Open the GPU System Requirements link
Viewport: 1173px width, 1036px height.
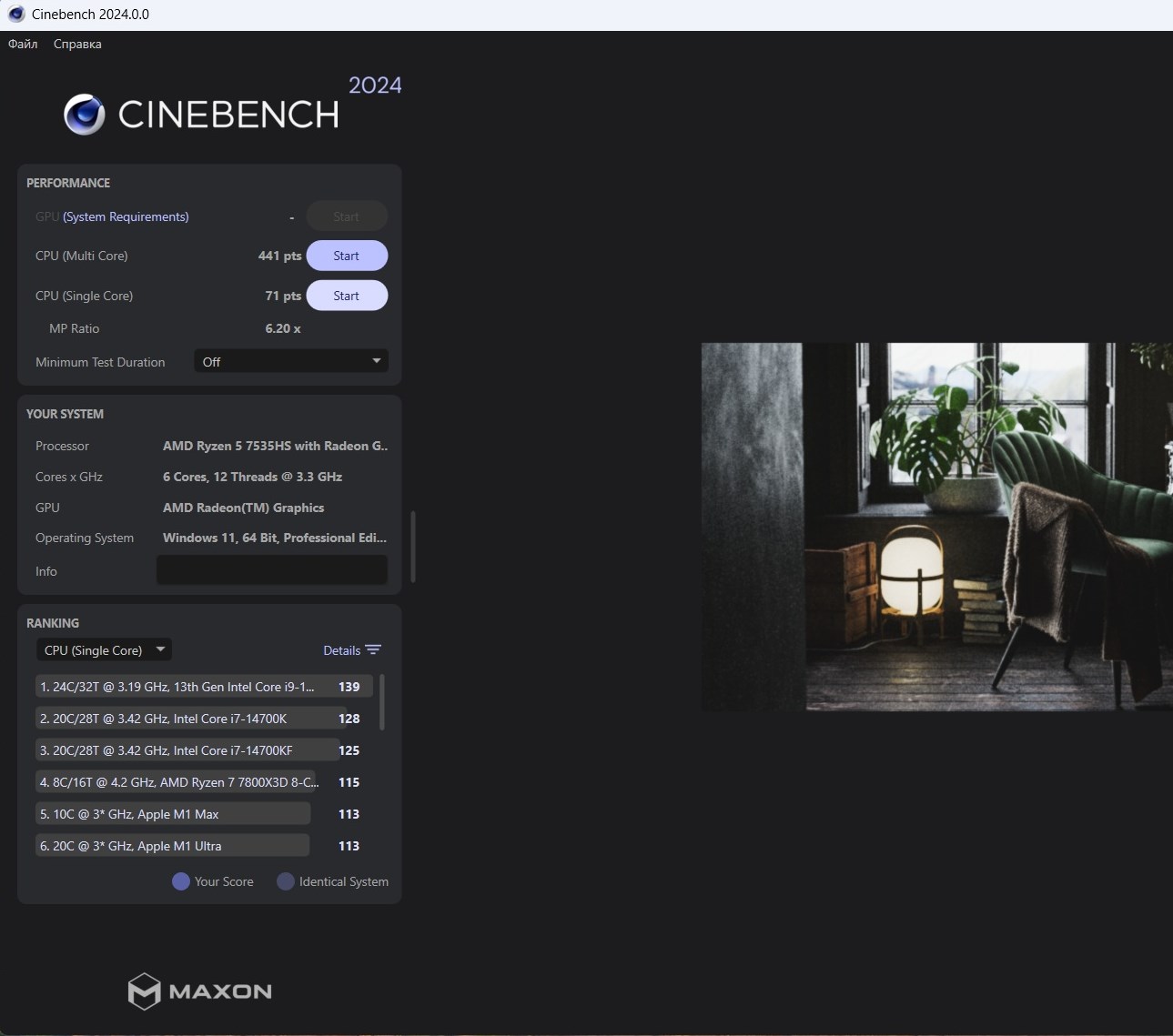point(126,216)
